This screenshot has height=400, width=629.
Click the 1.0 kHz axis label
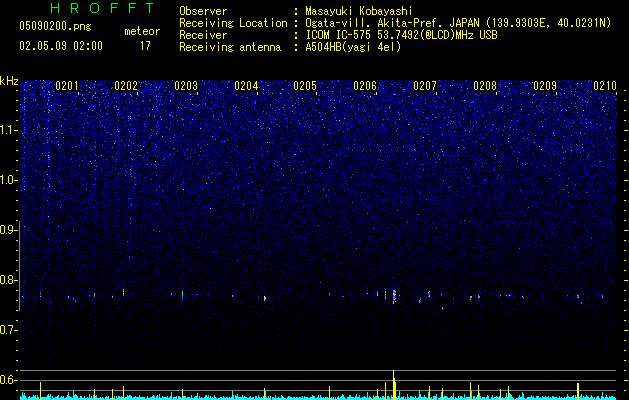coord(8,180)
